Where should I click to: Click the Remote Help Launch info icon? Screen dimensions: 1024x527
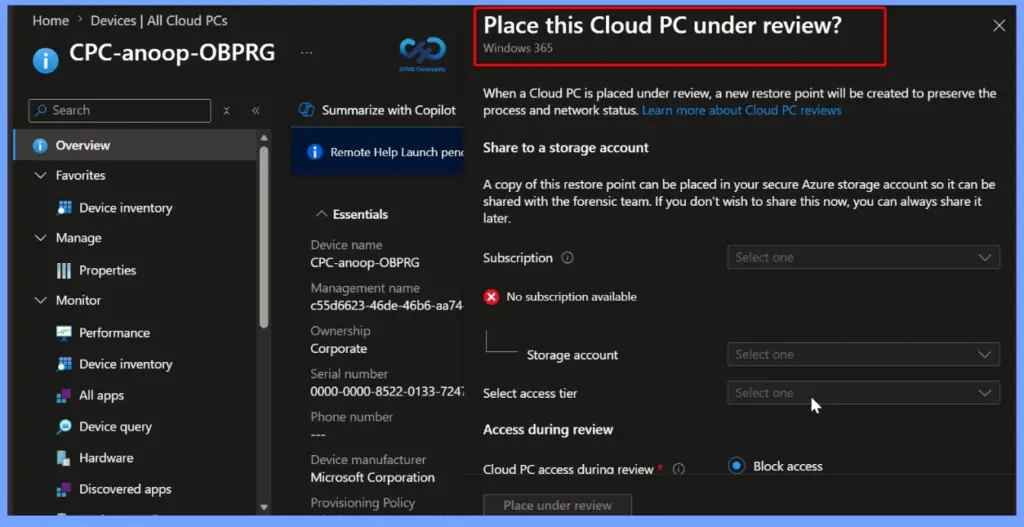pyautogui.click(x=315, y=152)
